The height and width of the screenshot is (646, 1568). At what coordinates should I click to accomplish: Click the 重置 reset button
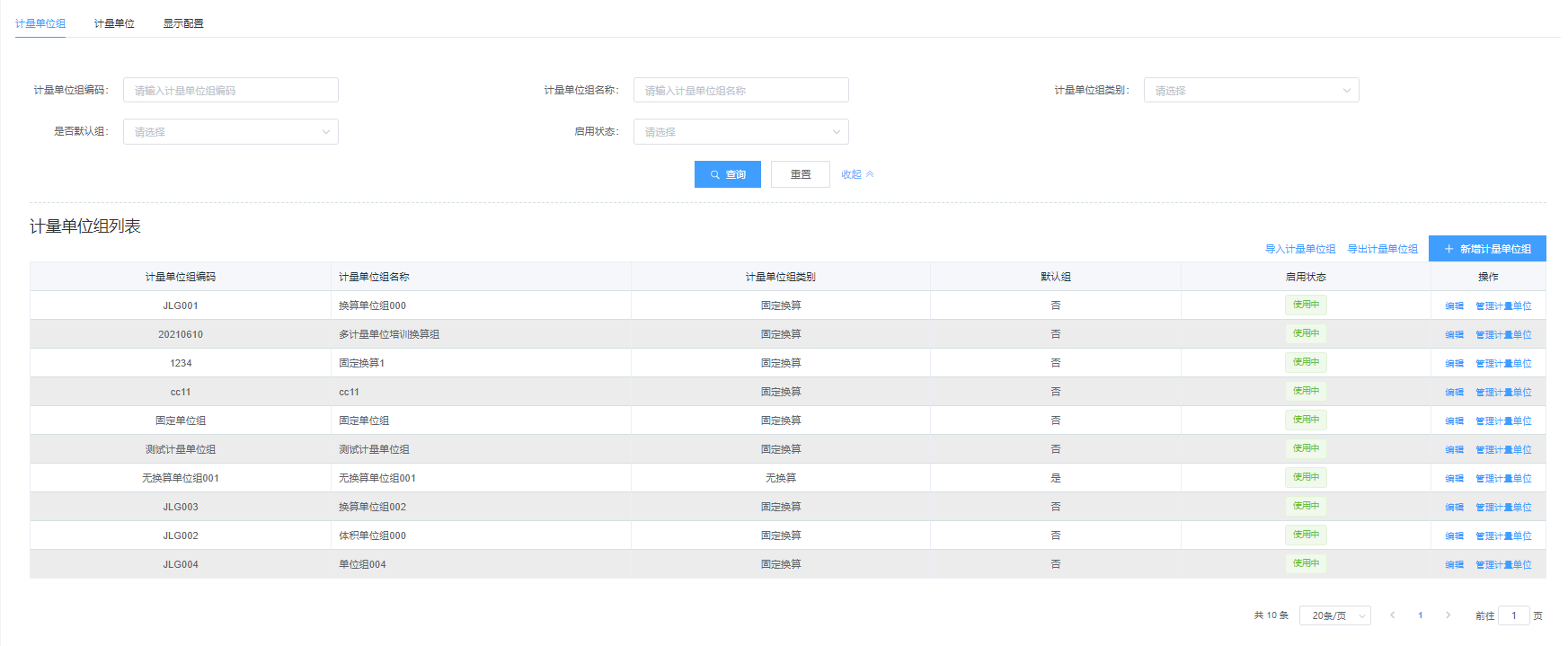click(800, 174)
